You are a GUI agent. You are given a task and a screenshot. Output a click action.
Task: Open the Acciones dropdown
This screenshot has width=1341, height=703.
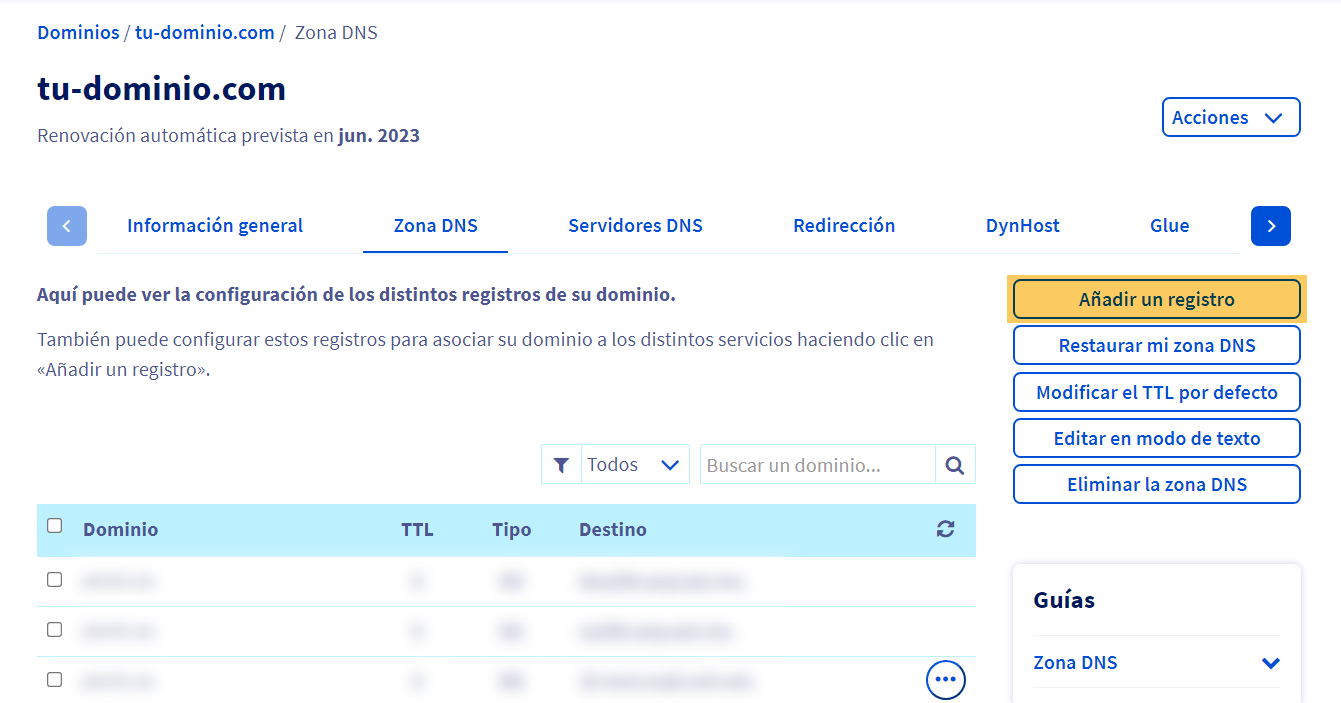(x=1231, y=117)
